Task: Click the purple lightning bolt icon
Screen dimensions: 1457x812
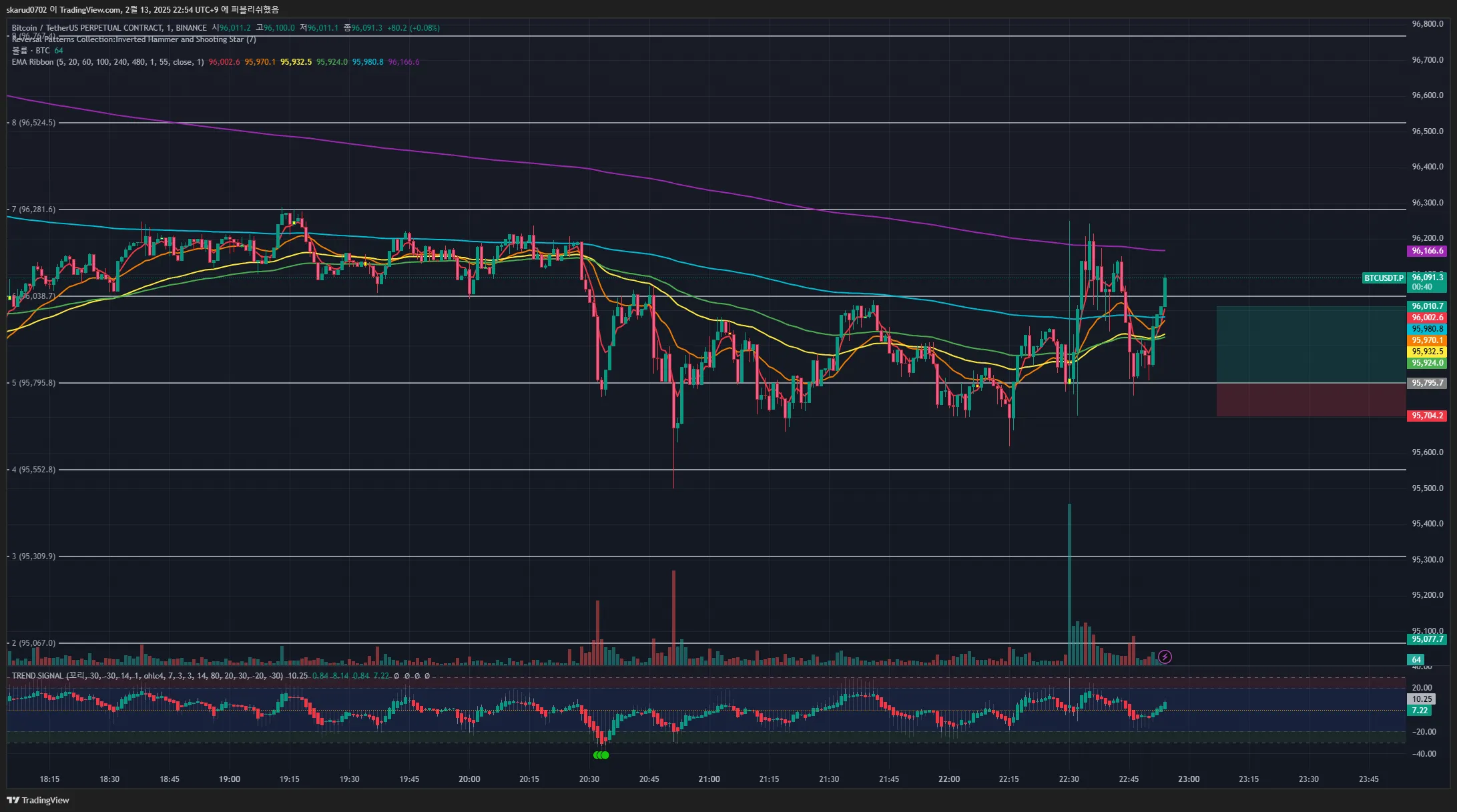Action: [x=1165, y=657]
